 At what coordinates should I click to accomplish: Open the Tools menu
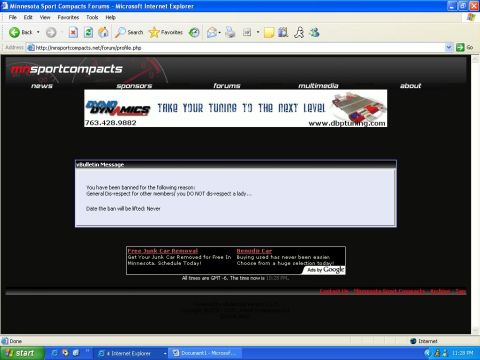pos(92,17)
